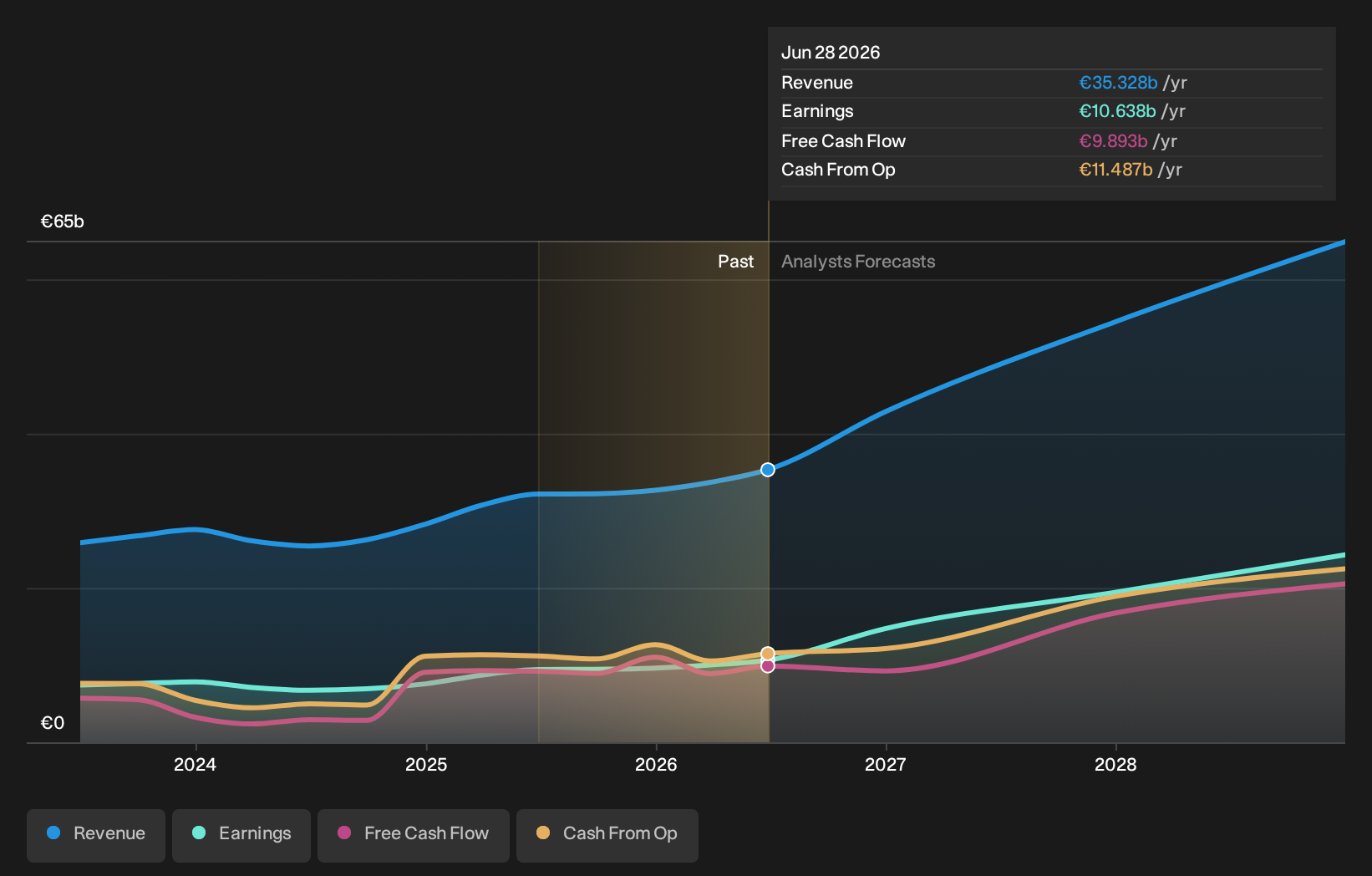
Task: Click the €10.638b earnings value
Action: [x=1117, y=111]
